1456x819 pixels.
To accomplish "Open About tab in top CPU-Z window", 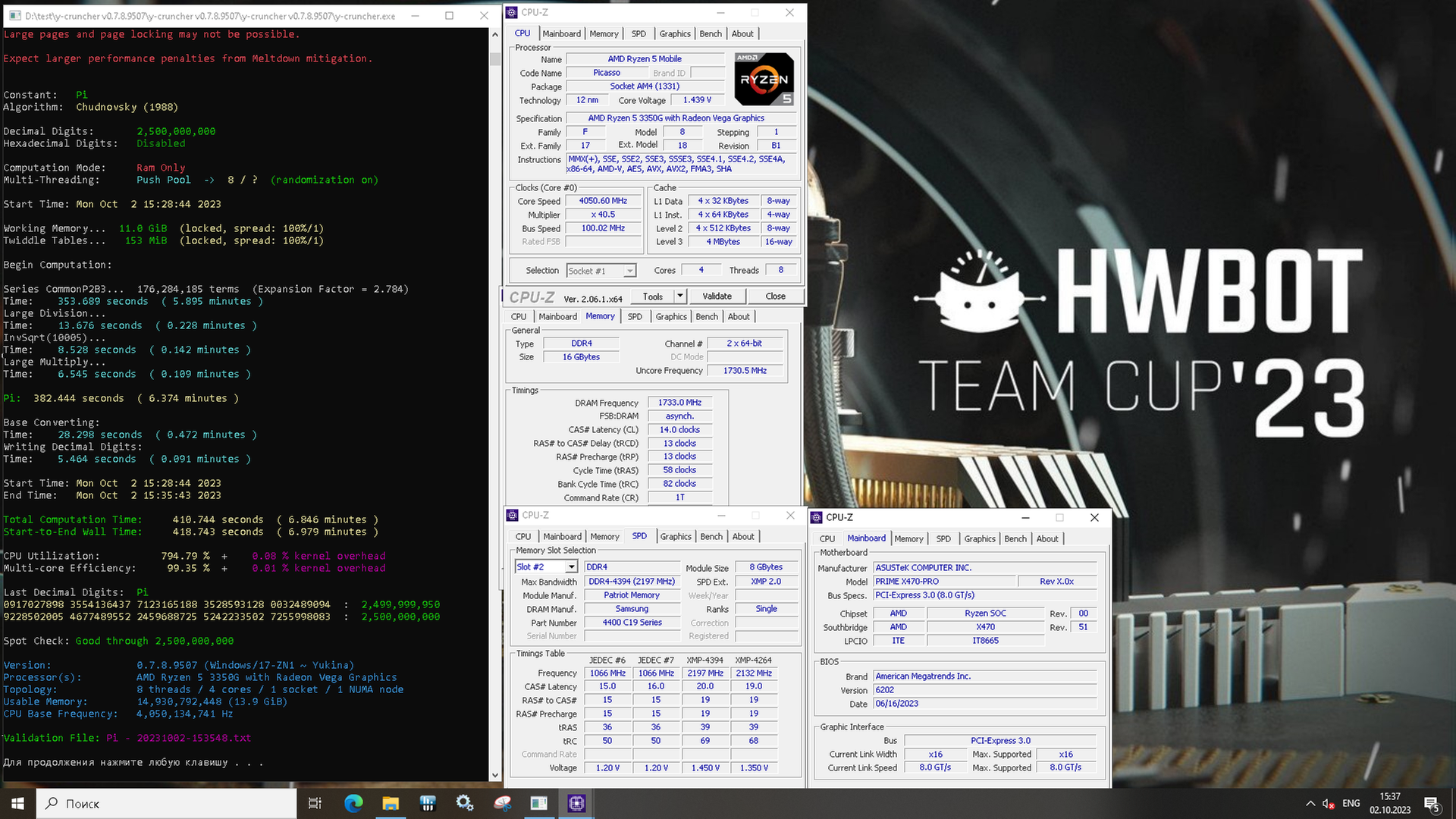I will click(x=742, y=33).
